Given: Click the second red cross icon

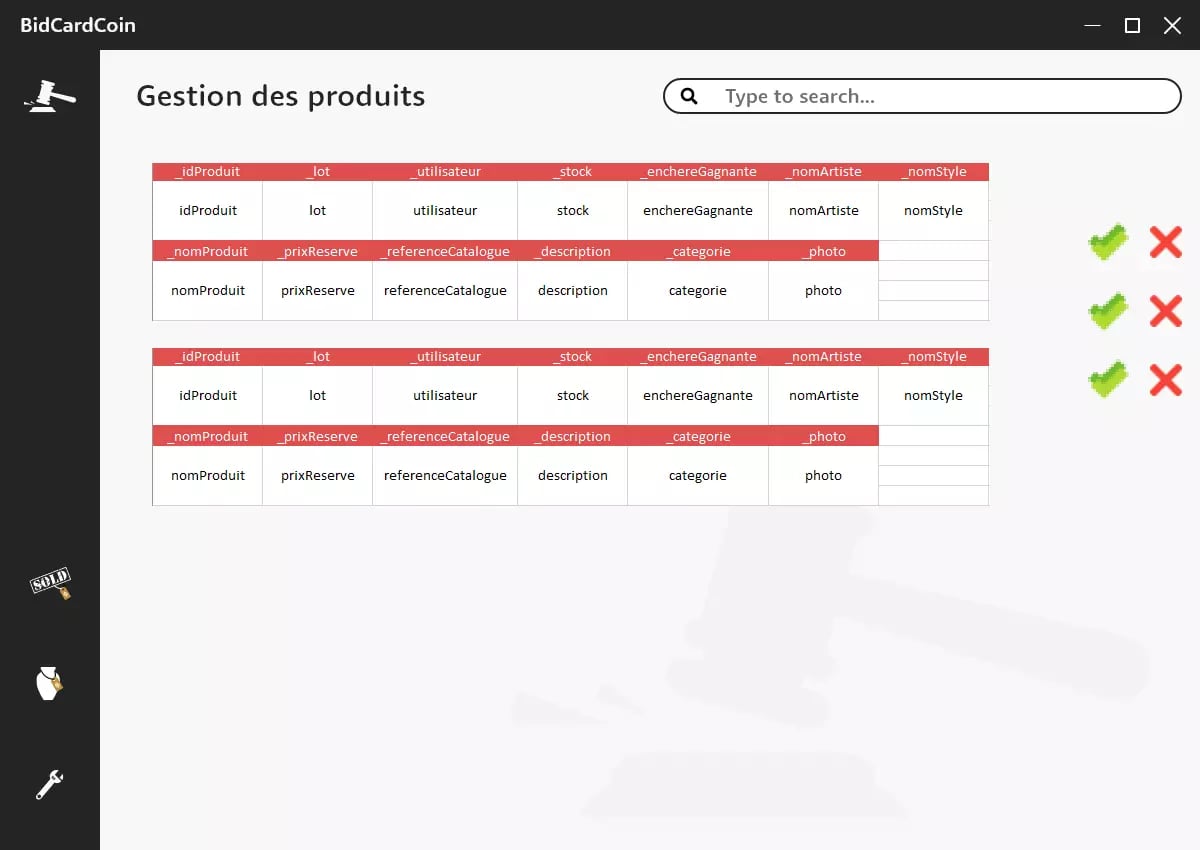Looking at the screenshot, I should click(x=1165, y=311).
